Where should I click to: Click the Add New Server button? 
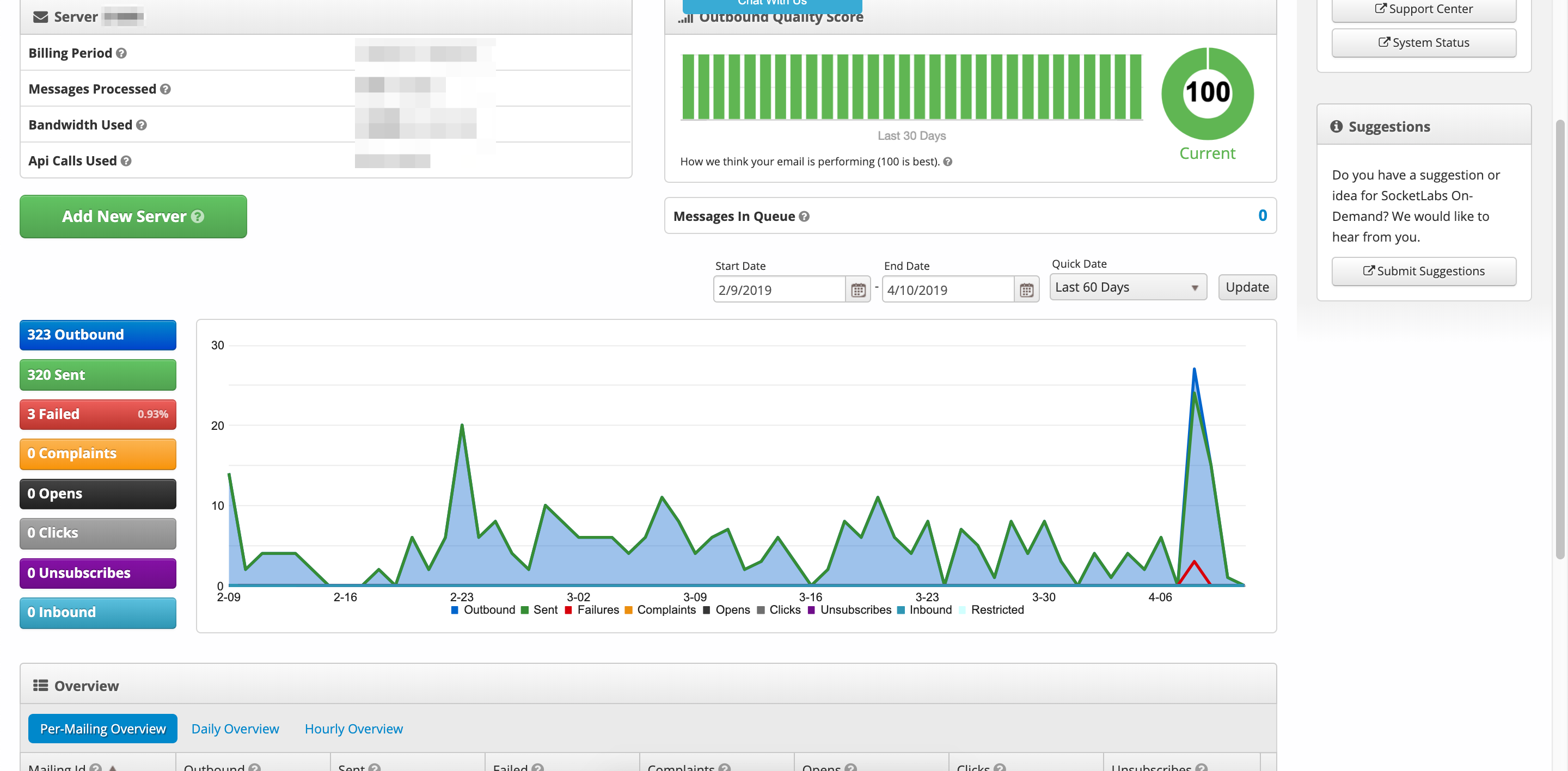(133, 215)
